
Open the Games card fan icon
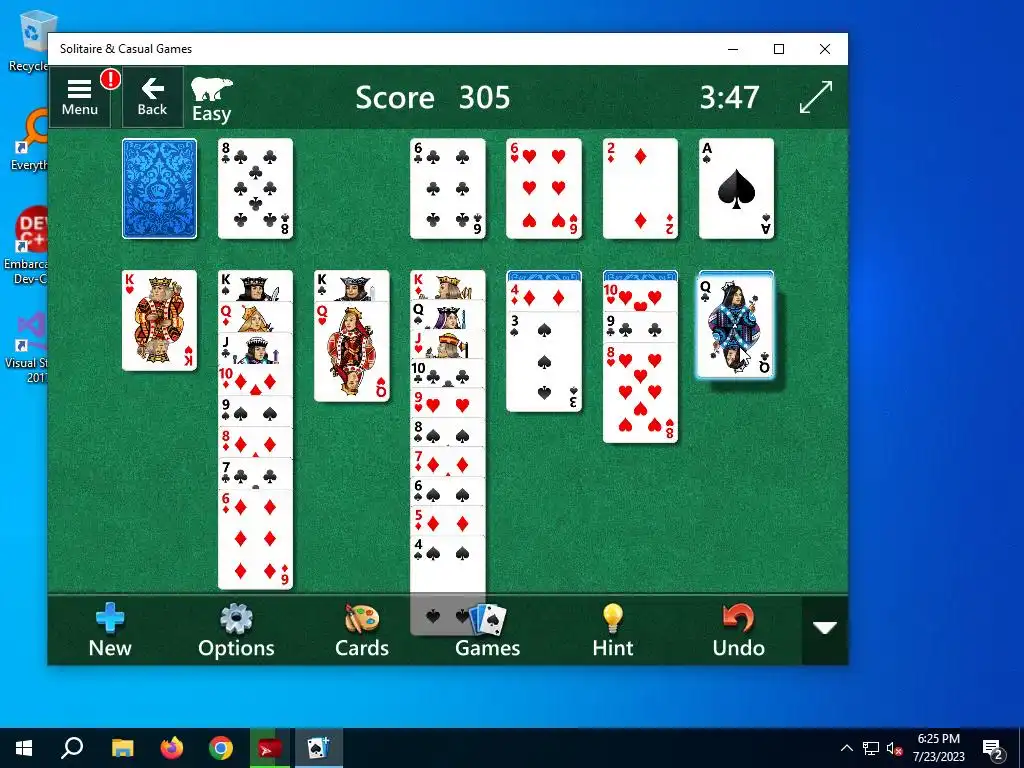[487, 630]
